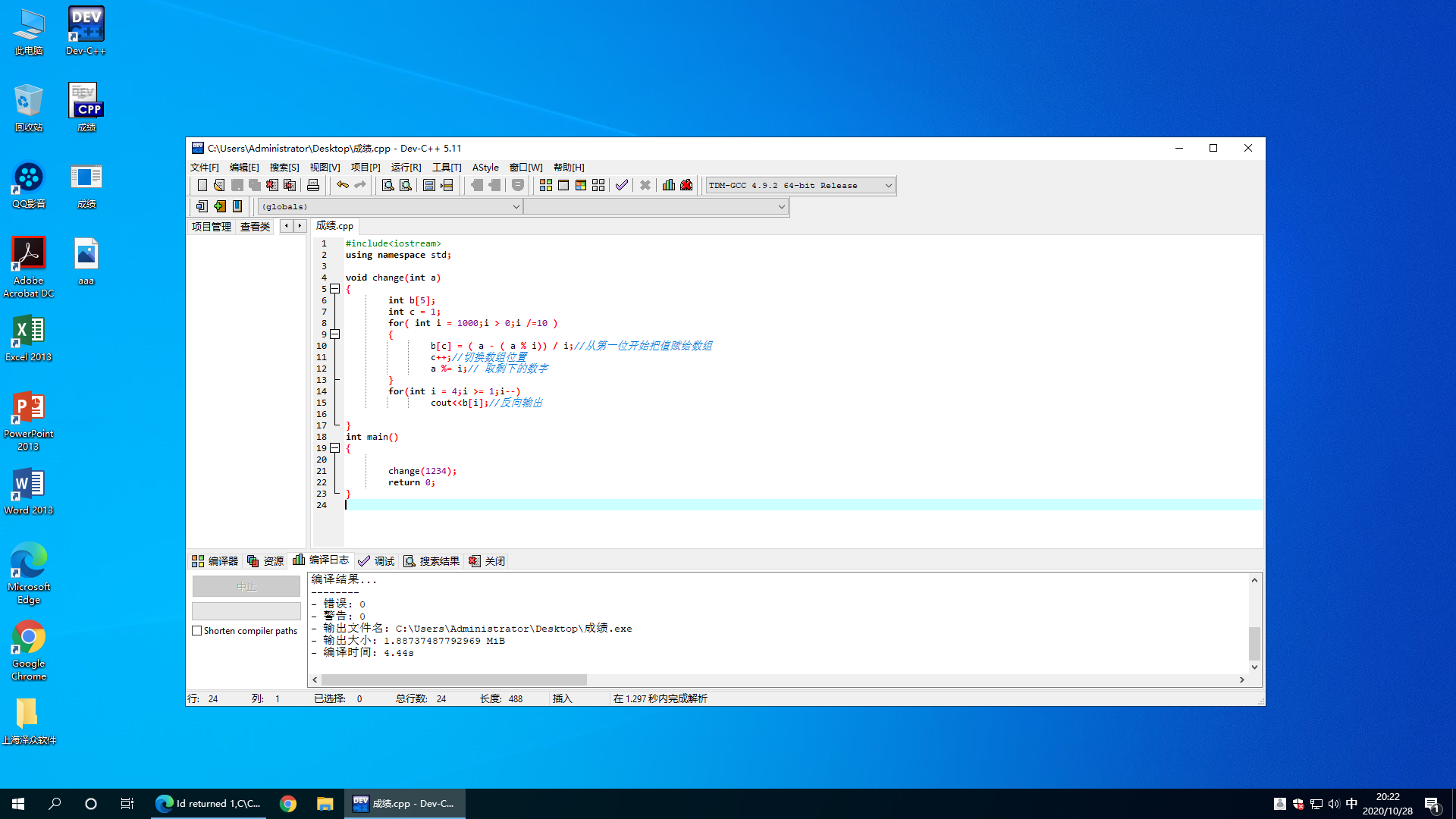1456x819 pixels.
Task: Switch to the 查看类 side tab
Action: point(255,227)
